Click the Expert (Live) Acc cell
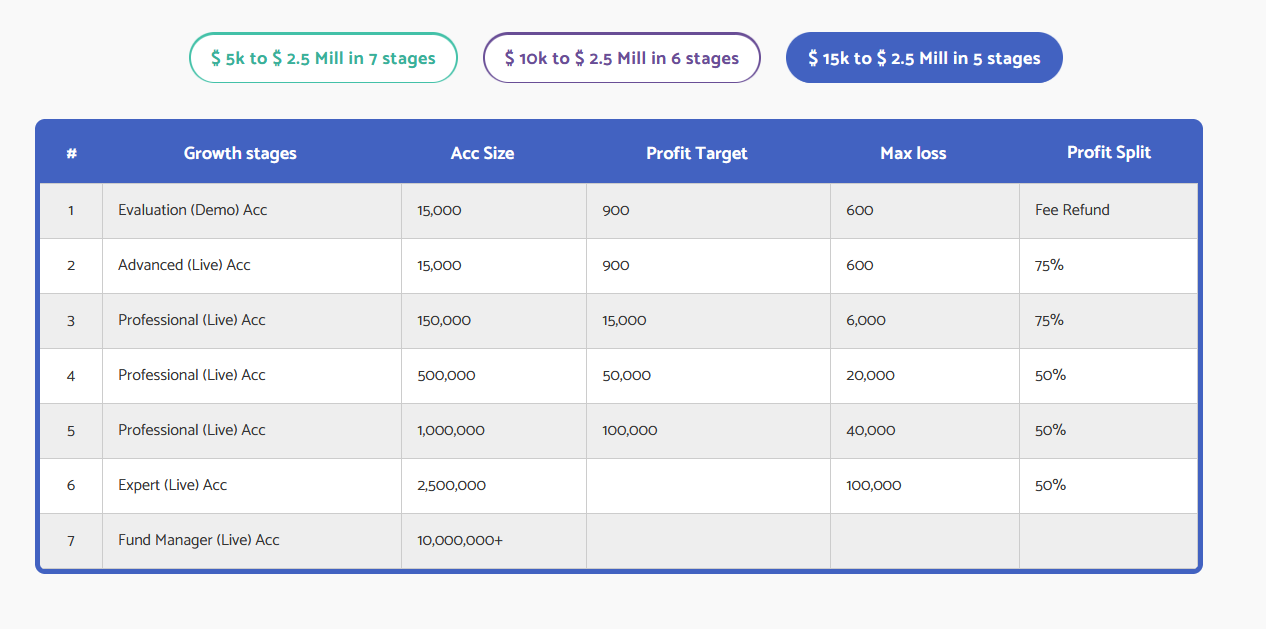 click(172, 485)
